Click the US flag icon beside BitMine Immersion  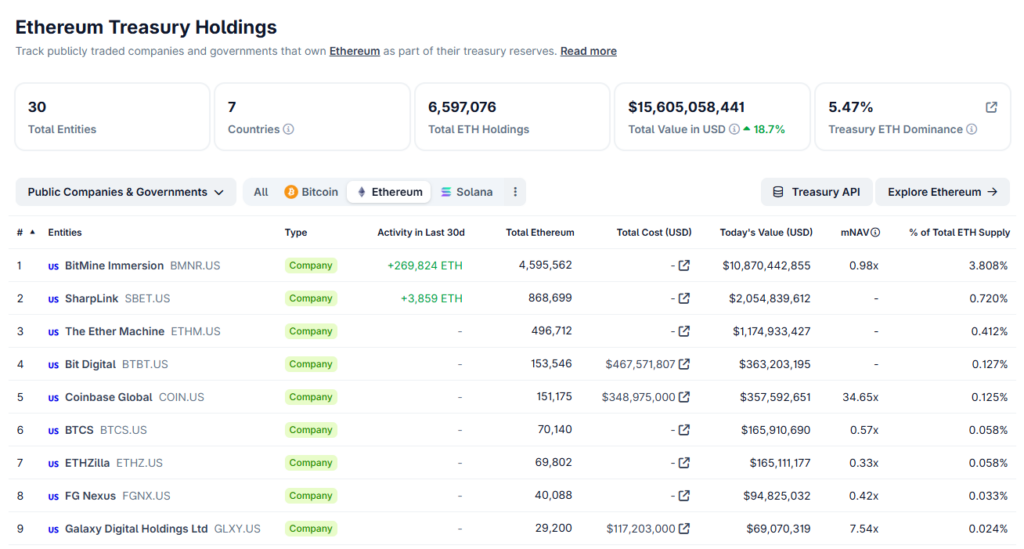[x=54, y=266]
